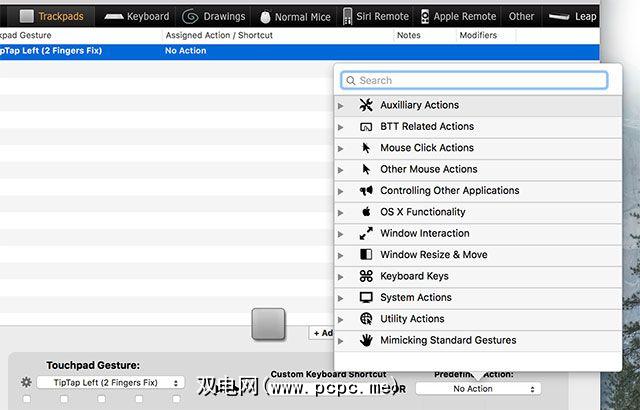Click the Mouse Click Actions cursor icon

pos(366,148)
